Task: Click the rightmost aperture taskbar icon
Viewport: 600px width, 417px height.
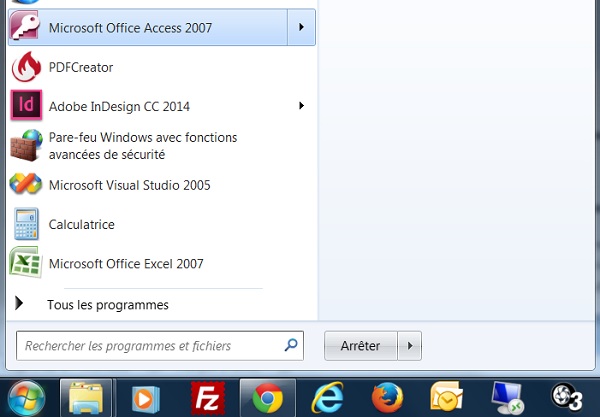Action: (x=567, y=397)
